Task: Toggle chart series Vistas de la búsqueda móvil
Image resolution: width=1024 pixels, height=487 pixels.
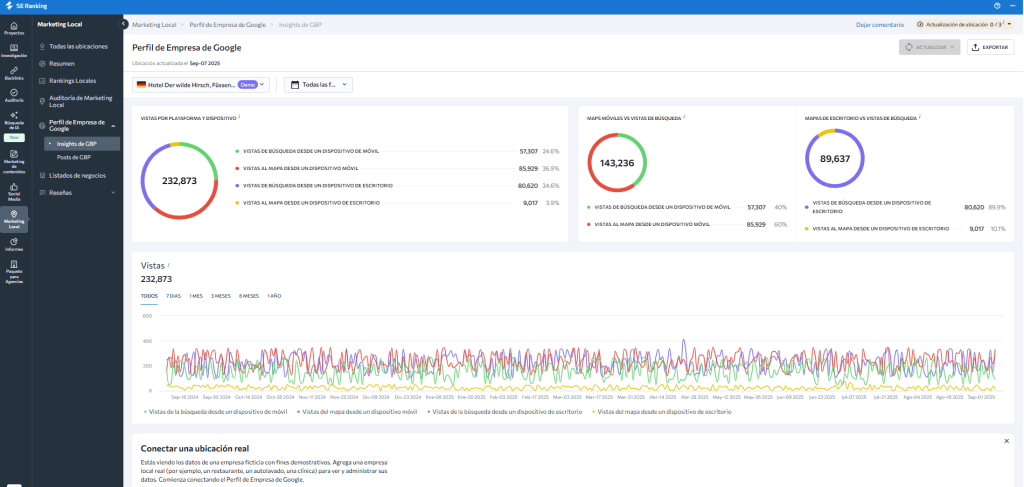Action: pyautogui.click(x=214, y=412)
